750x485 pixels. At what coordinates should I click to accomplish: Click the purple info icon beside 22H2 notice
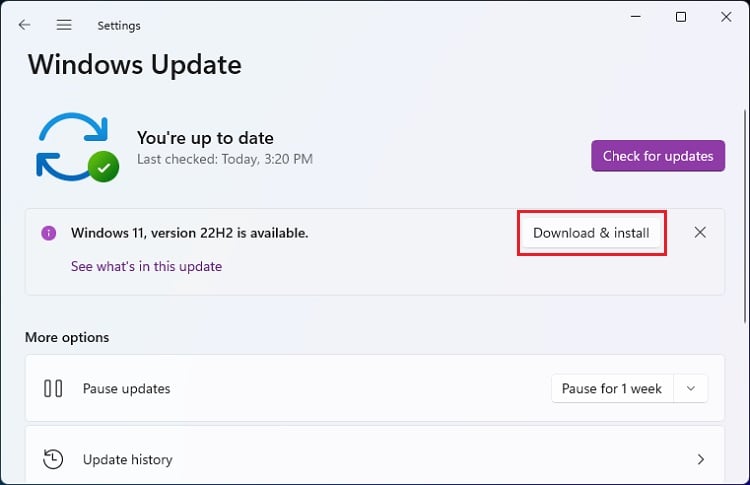click(48, 233)
